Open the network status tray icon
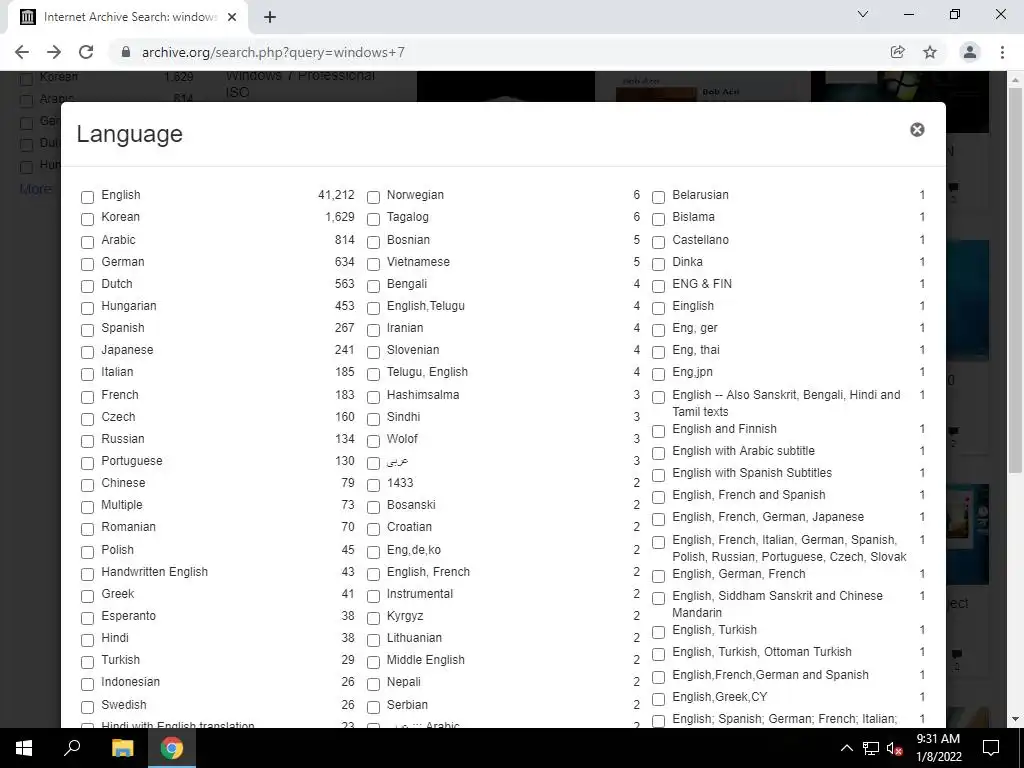Viewport: 1024px width, 768px height. click(x=871, y=748)
